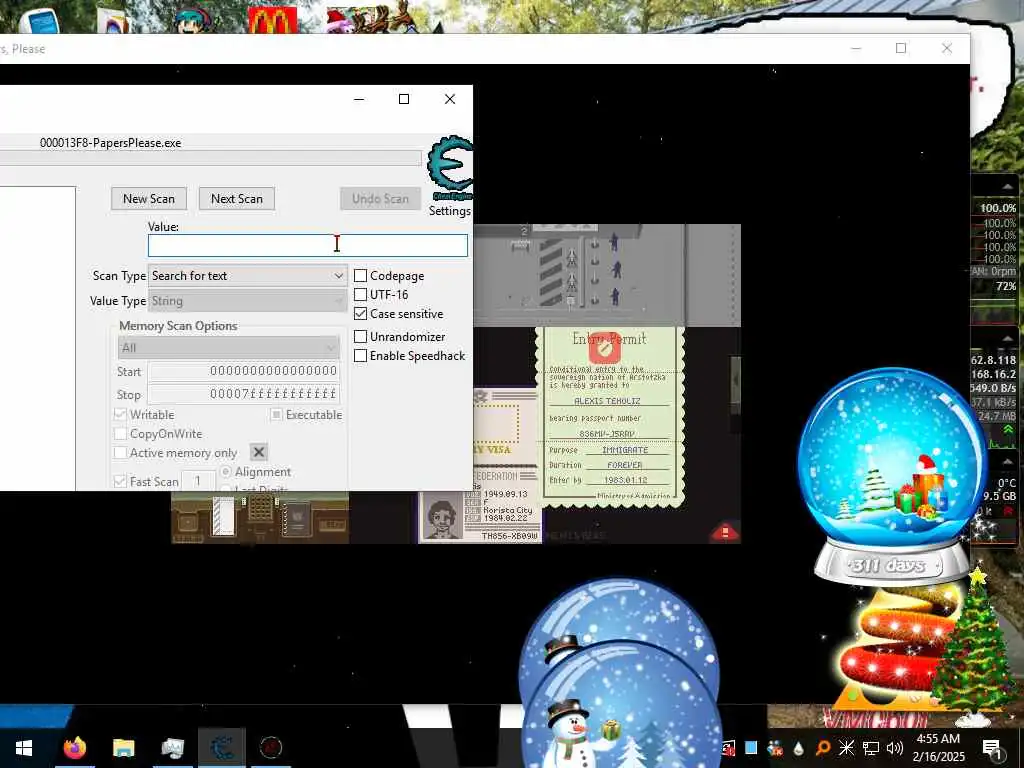This screenshot has width=1024, height=768.
Task: Toggle the Executable checkbox
Action: click(x=276, y=414)
